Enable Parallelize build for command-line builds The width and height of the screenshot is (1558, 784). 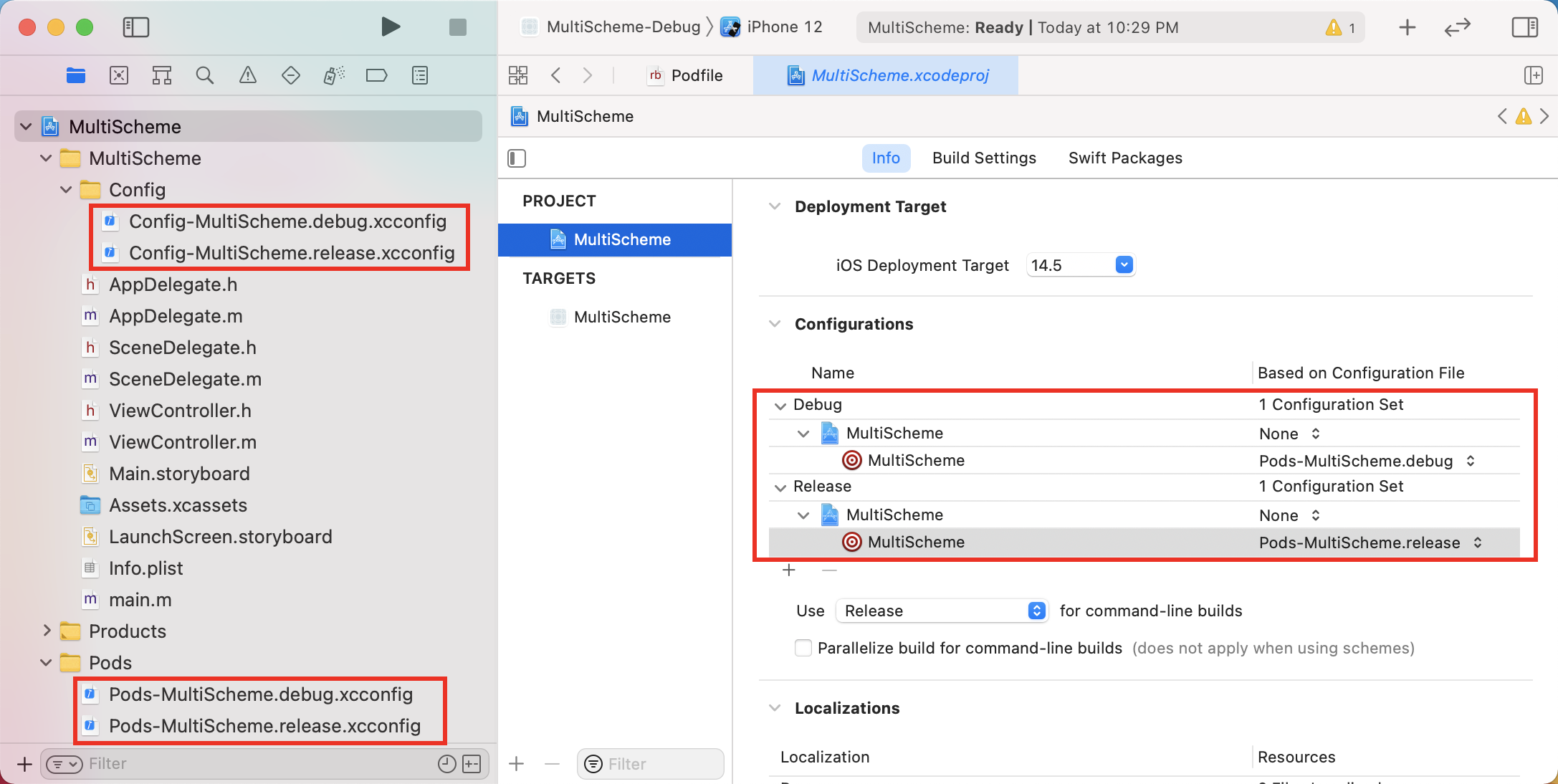(x=803, y=648)
